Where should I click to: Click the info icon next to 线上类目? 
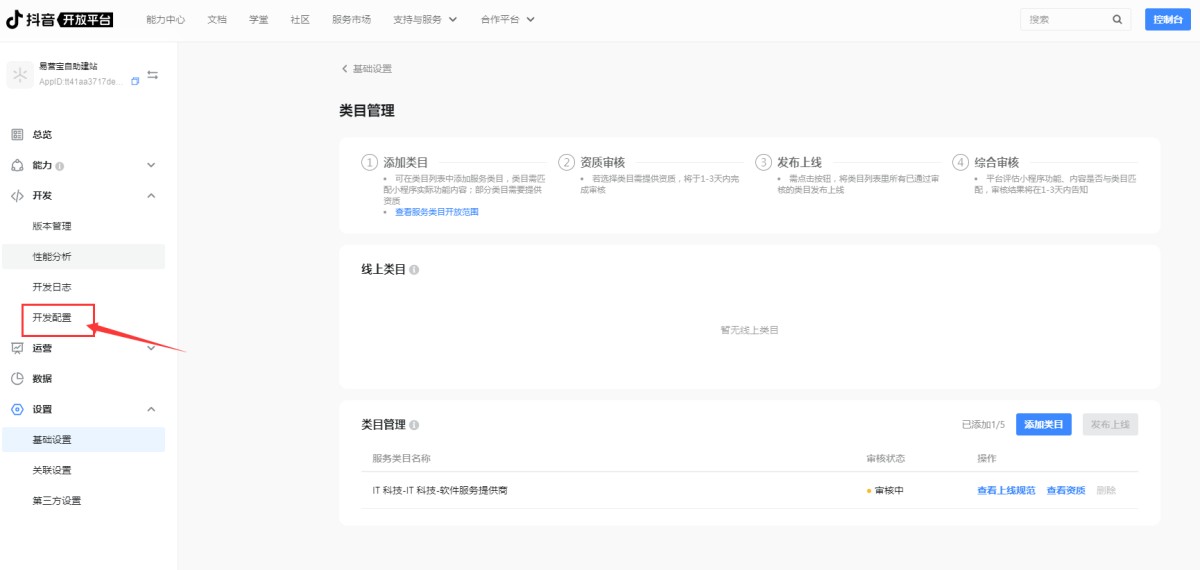[x=414, y=270]
